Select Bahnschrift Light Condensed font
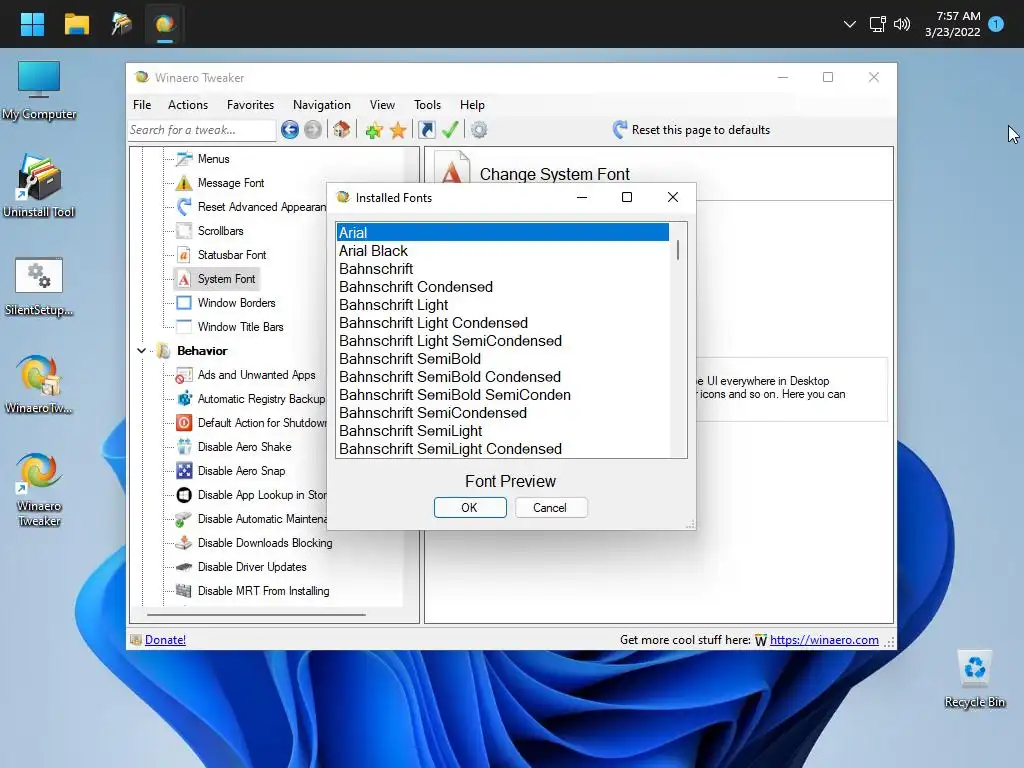Image resolution: width=1024 pixels, height=768 pixels. 502,323
